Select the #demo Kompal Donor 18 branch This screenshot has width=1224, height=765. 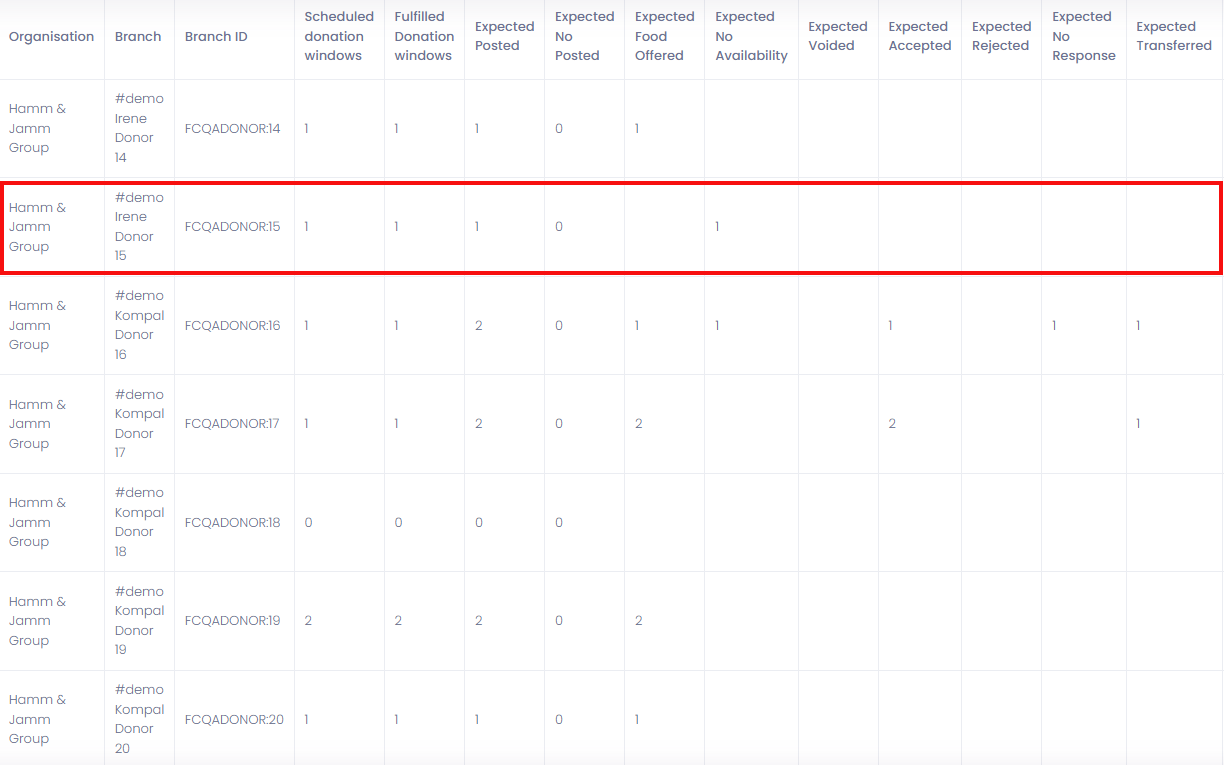[139, 522]
